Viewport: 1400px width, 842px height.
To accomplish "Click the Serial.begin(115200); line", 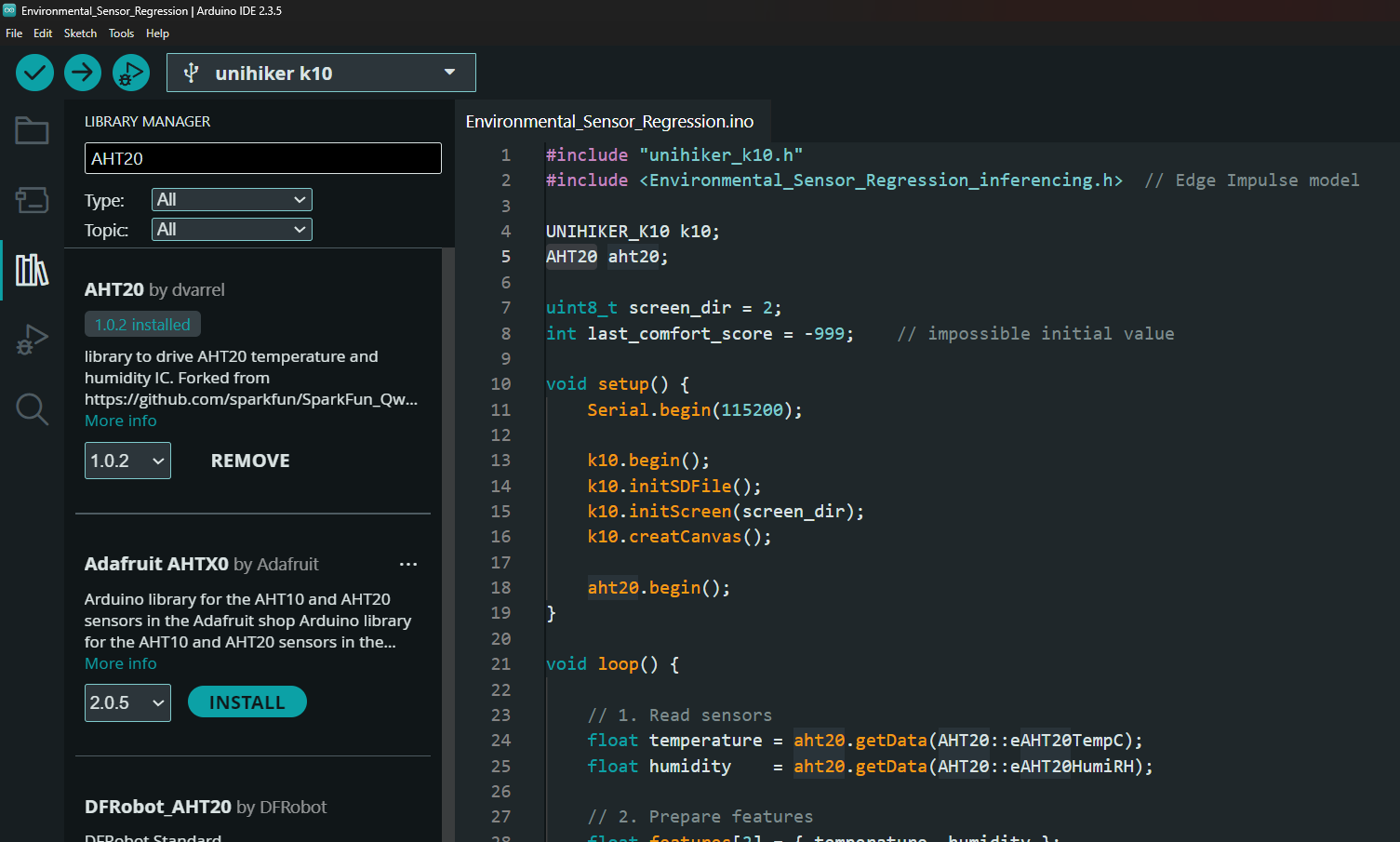I will (695, 410).
